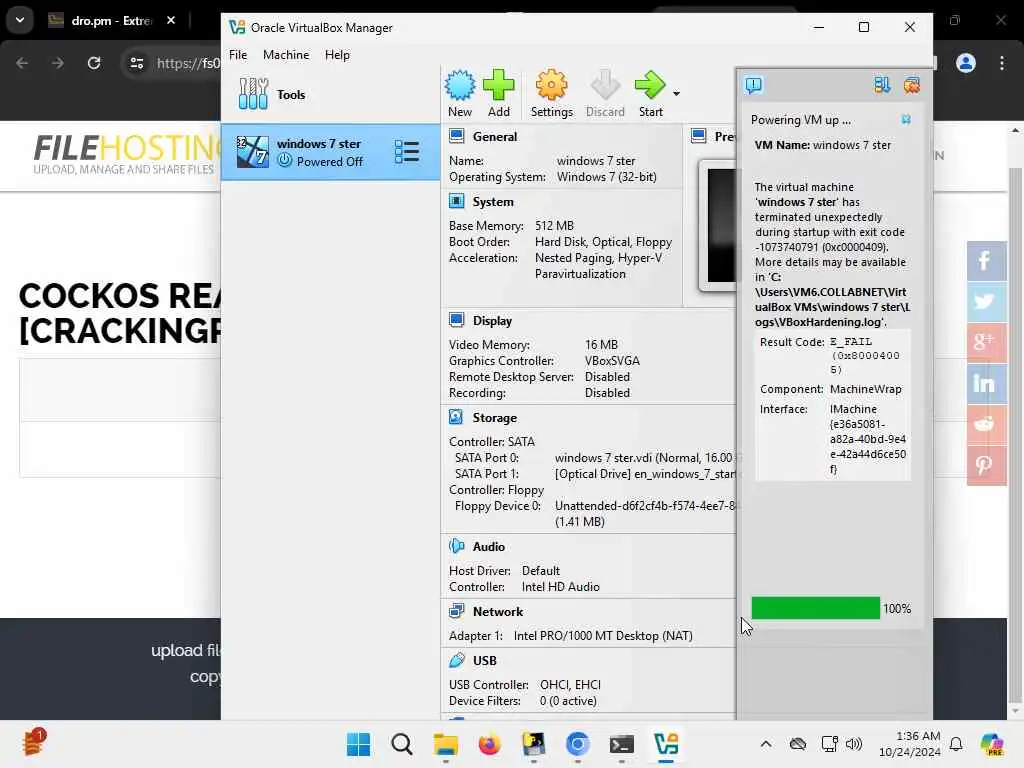Viewport: 1024px width, 768px height.
Task: Open the Machine menu
Action: (x=286, y=55)
